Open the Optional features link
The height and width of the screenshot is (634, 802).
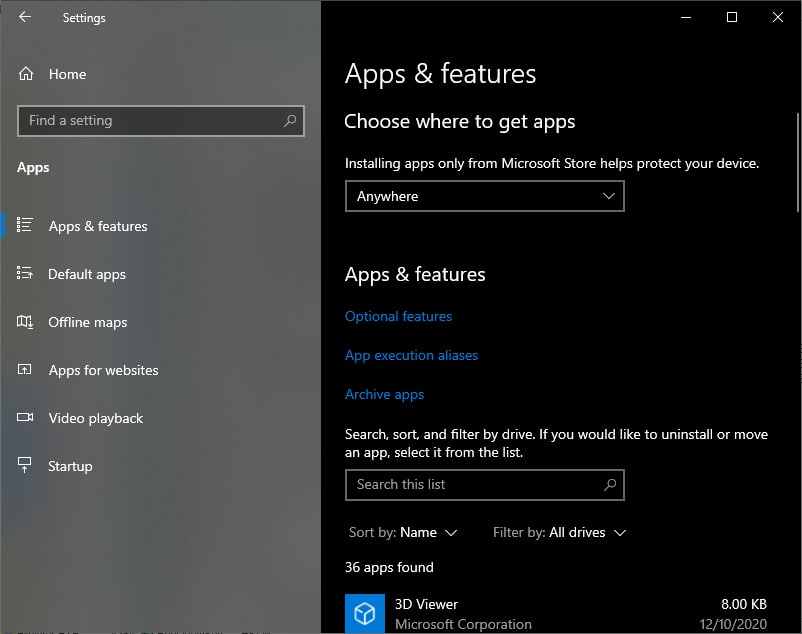click(x=398, y=316)
